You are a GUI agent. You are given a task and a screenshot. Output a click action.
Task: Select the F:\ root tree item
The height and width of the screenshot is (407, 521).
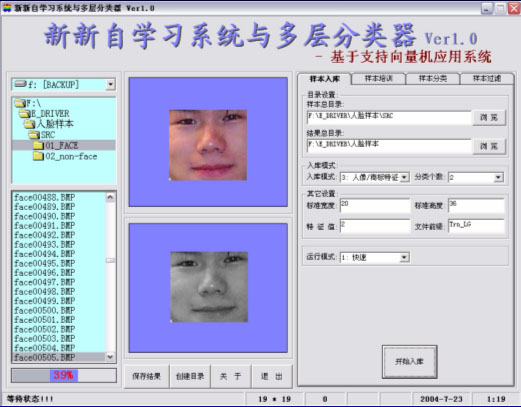pyautogui.click(x=28, y=103)
